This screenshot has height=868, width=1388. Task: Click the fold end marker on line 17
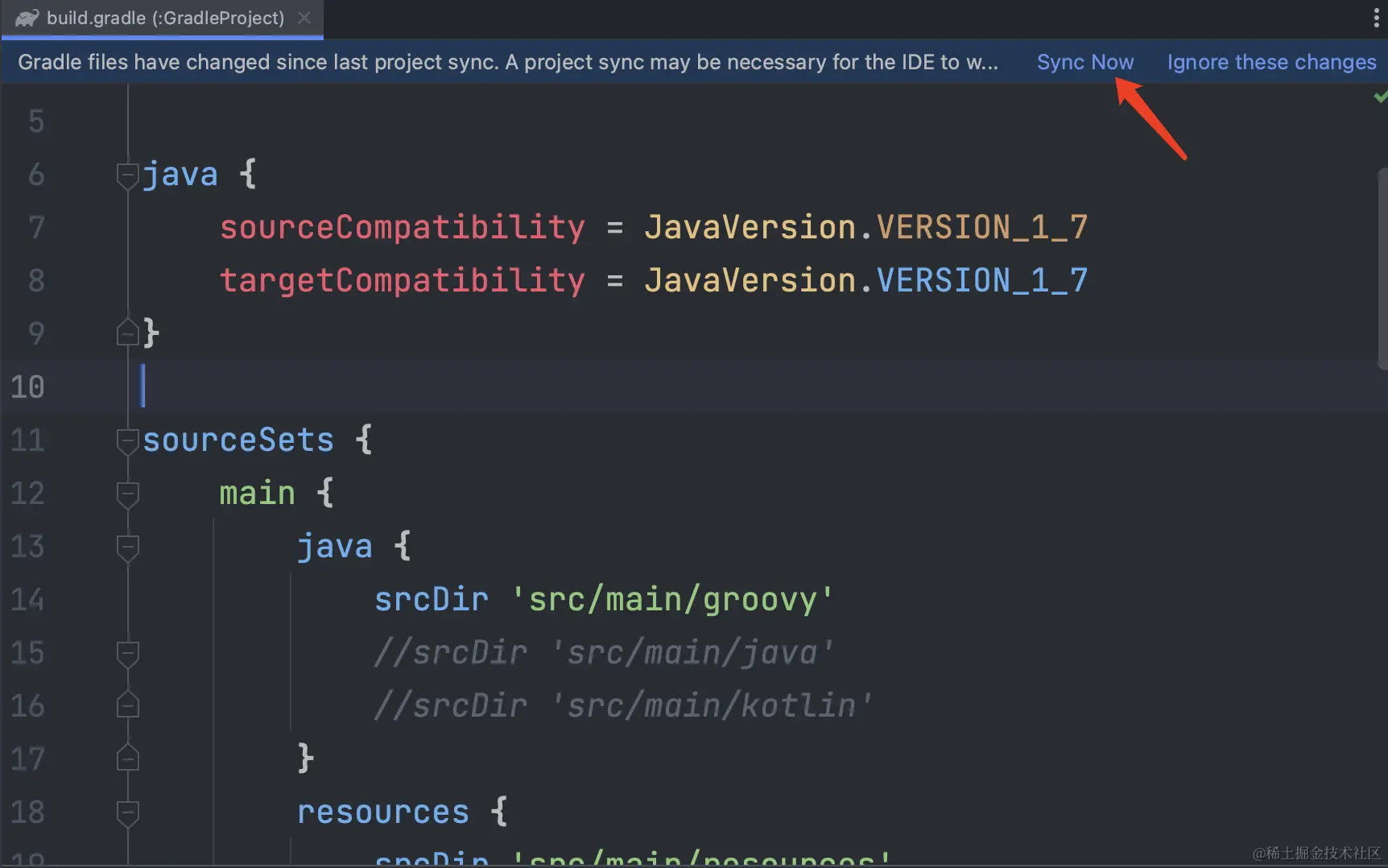point(127,758)
